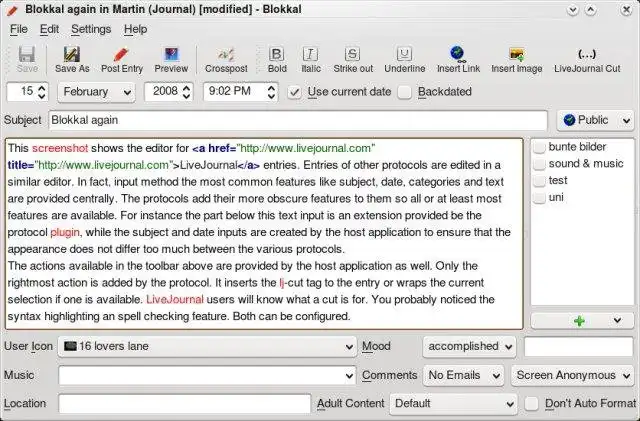Image resolution: width=640 pixels, height=421 pixels.
Task: Click the window shade-down arrow button
Action: point(573,10)
